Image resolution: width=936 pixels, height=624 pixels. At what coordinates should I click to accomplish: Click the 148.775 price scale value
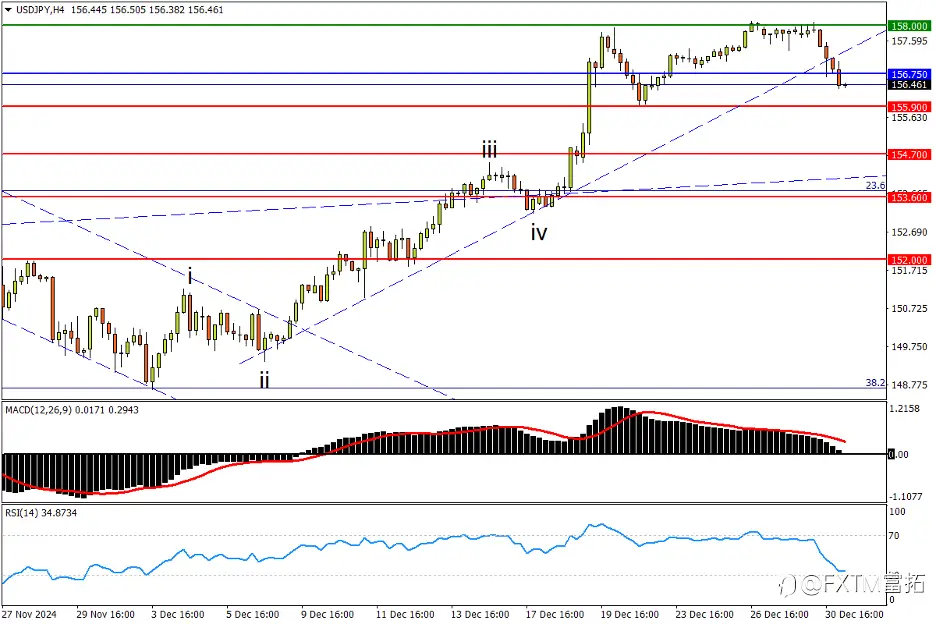coord(909,385)
